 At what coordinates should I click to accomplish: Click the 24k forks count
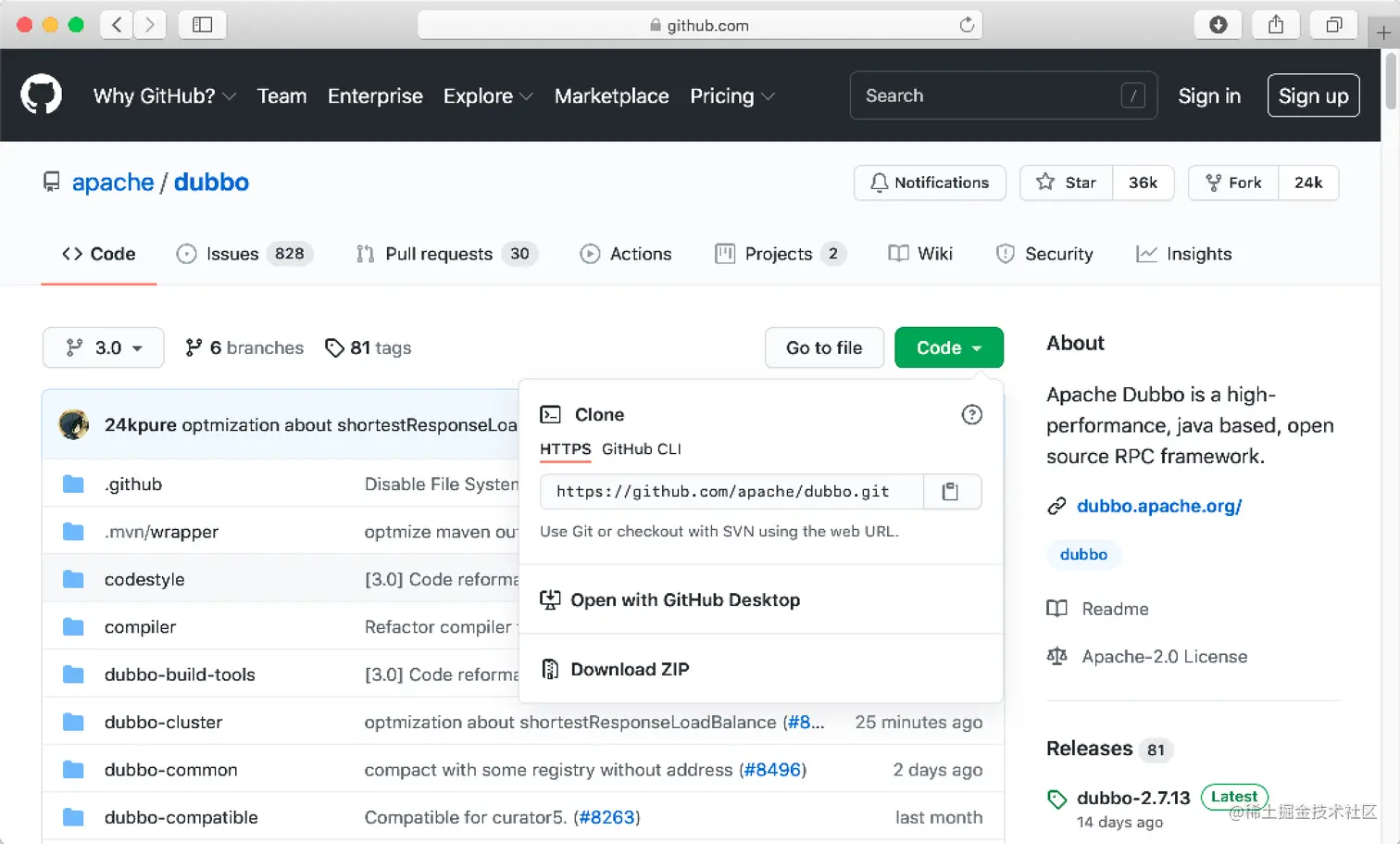click(1308, 183)
